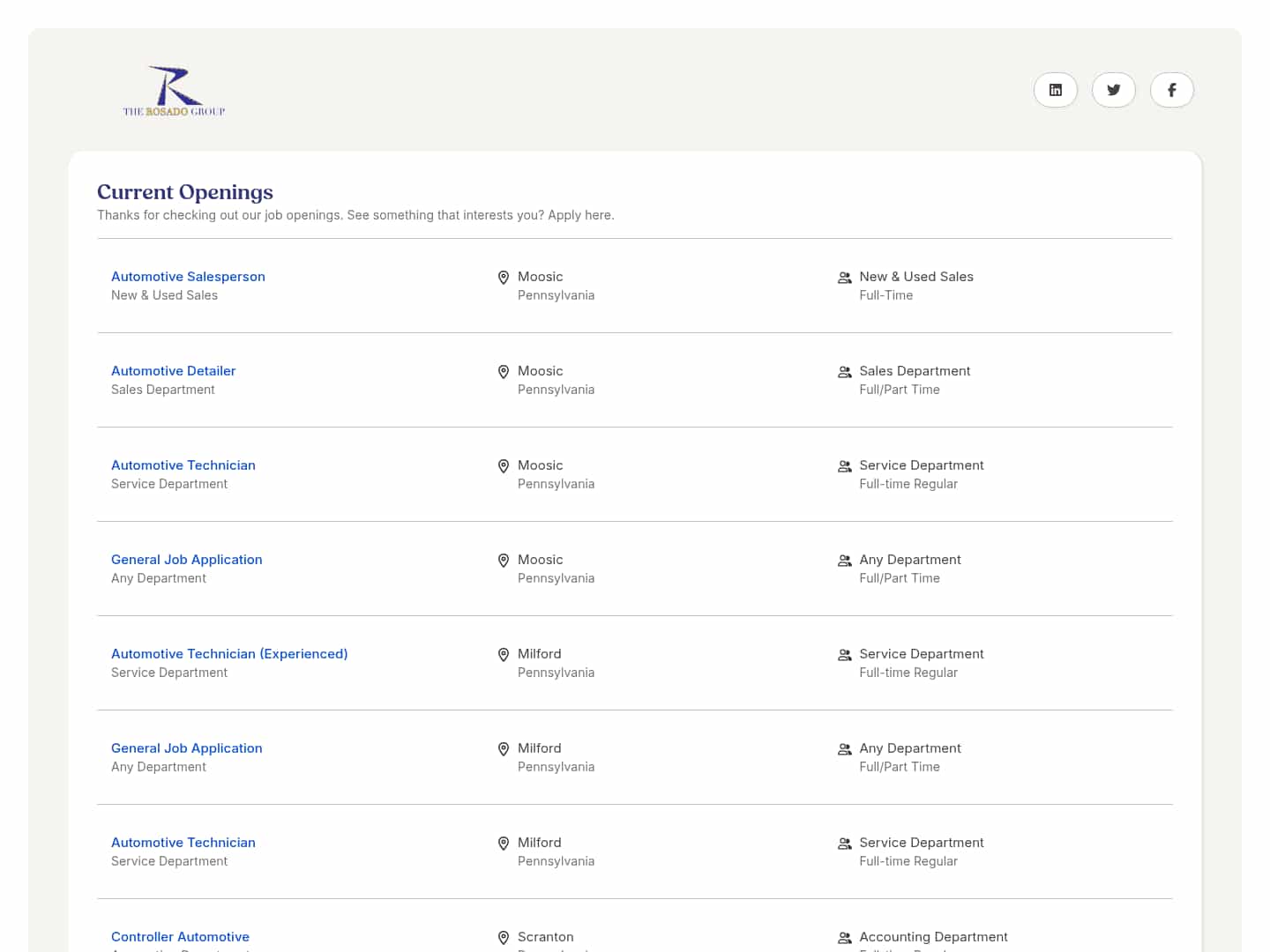Open Automotive Salesperson job listing

[x=188, y=277]
